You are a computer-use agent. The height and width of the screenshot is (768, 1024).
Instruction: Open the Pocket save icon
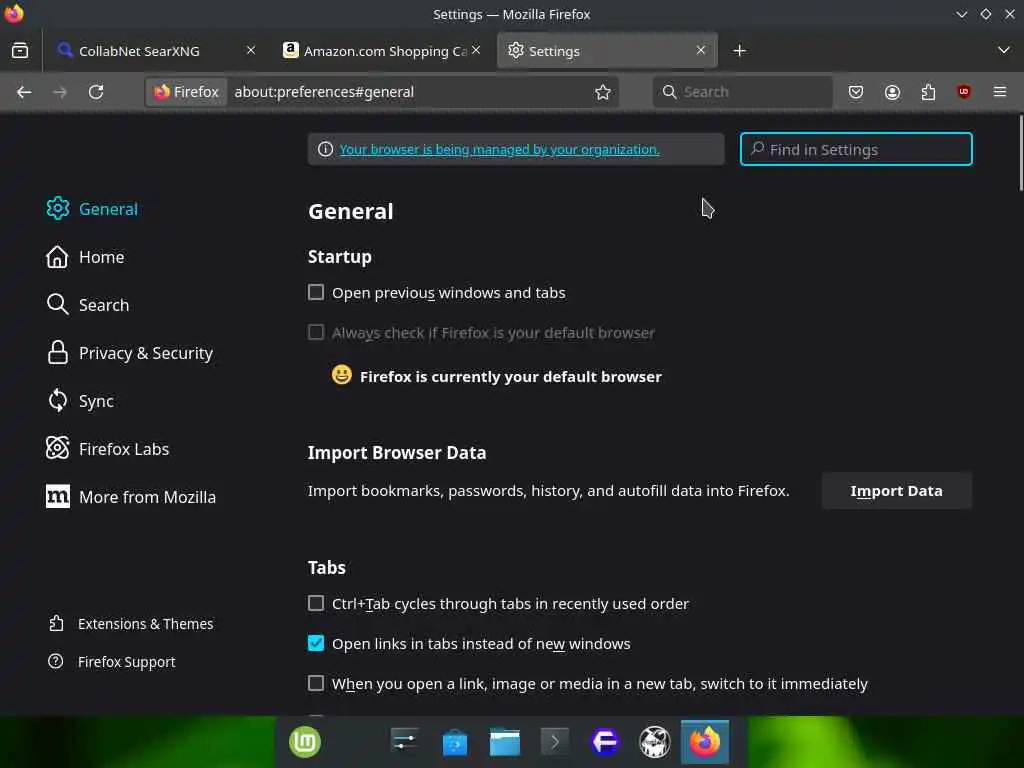pos(856,92)
